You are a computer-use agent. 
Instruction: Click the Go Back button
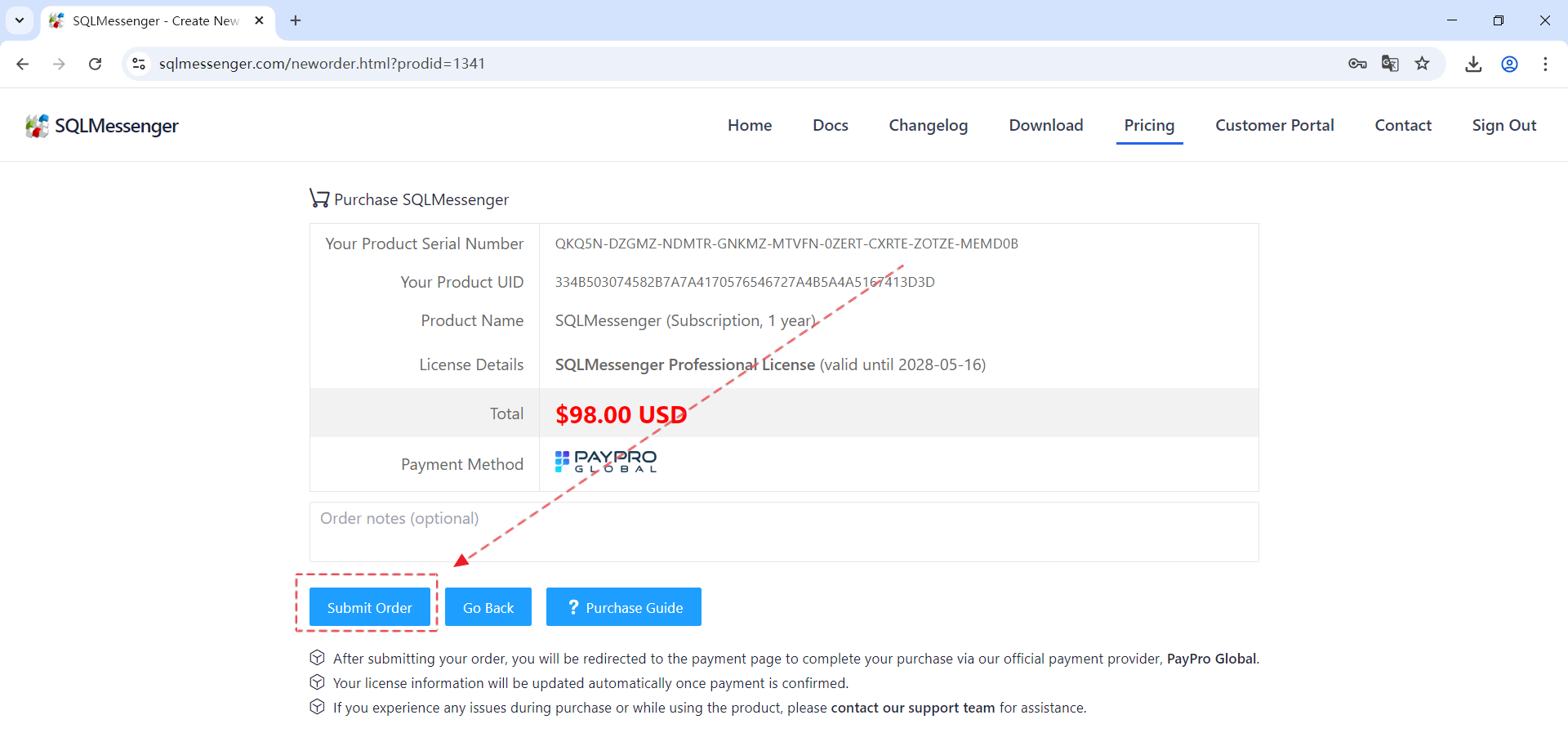pyautogui.click(x=488, y=607)
